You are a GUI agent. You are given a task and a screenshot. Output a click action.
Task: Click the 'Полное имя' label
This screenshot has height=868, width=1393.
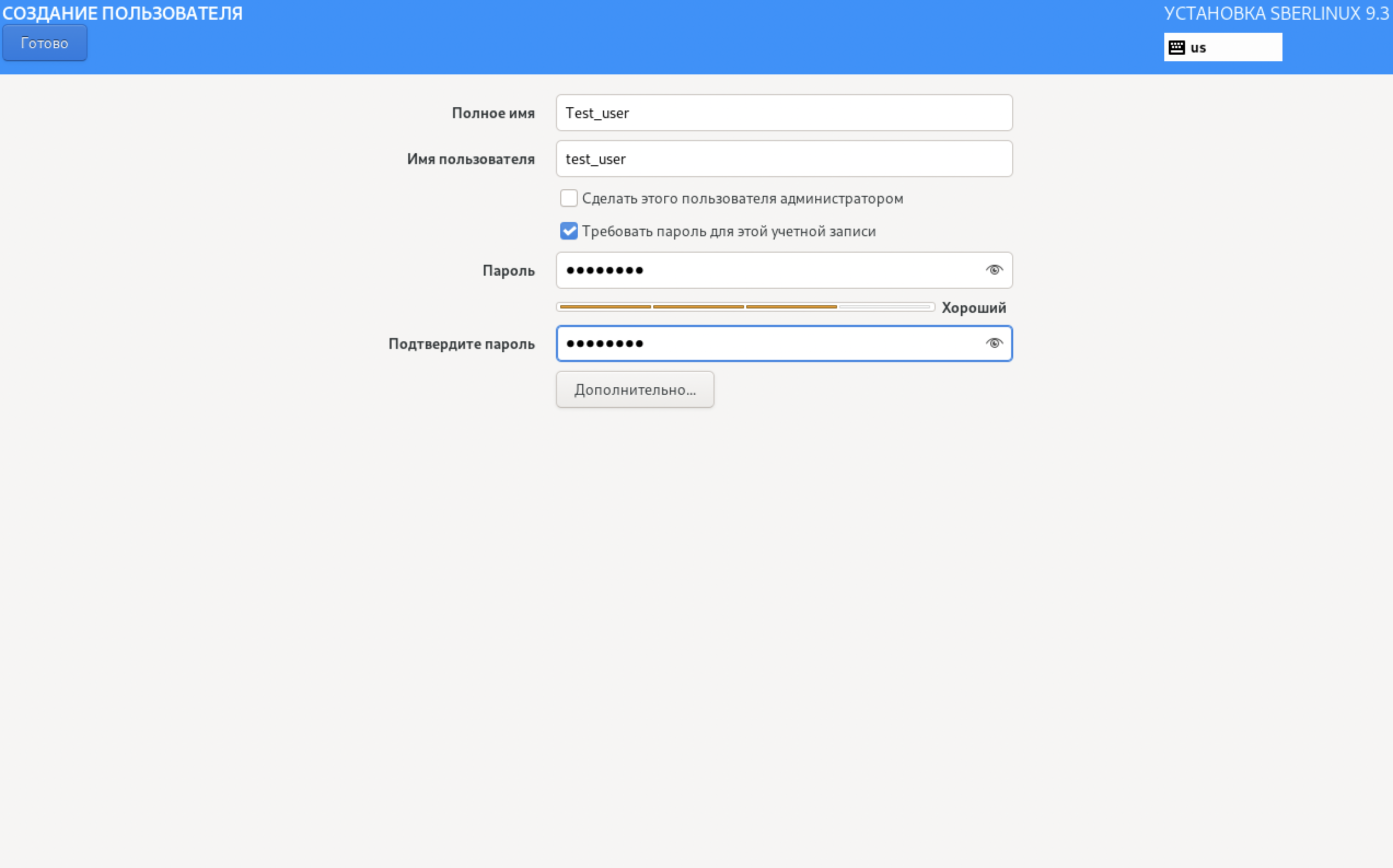tap(492, 113)
